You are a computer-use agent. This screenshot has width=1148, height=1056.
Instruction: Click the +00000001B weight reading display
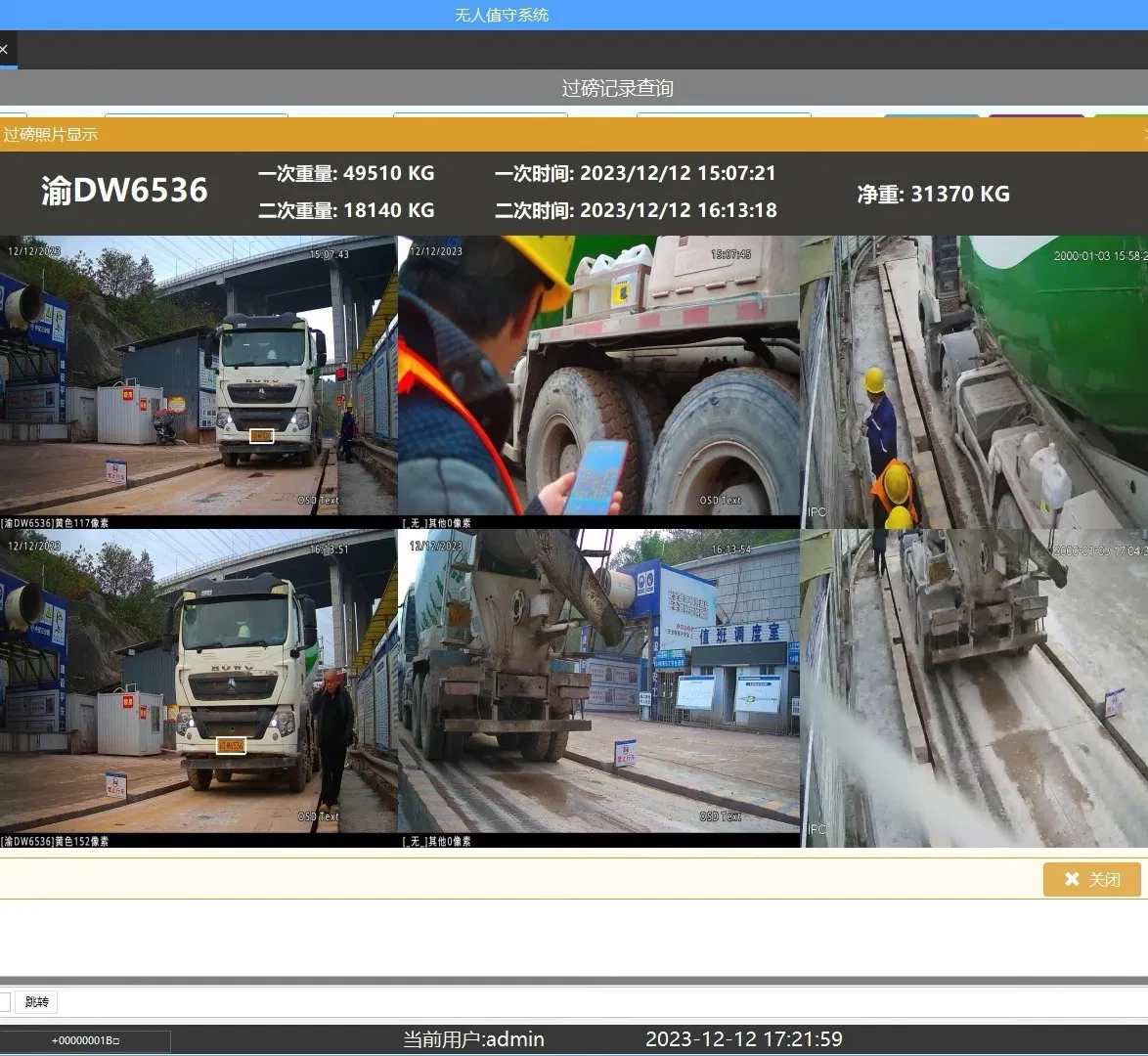(x=88, y=1042)
